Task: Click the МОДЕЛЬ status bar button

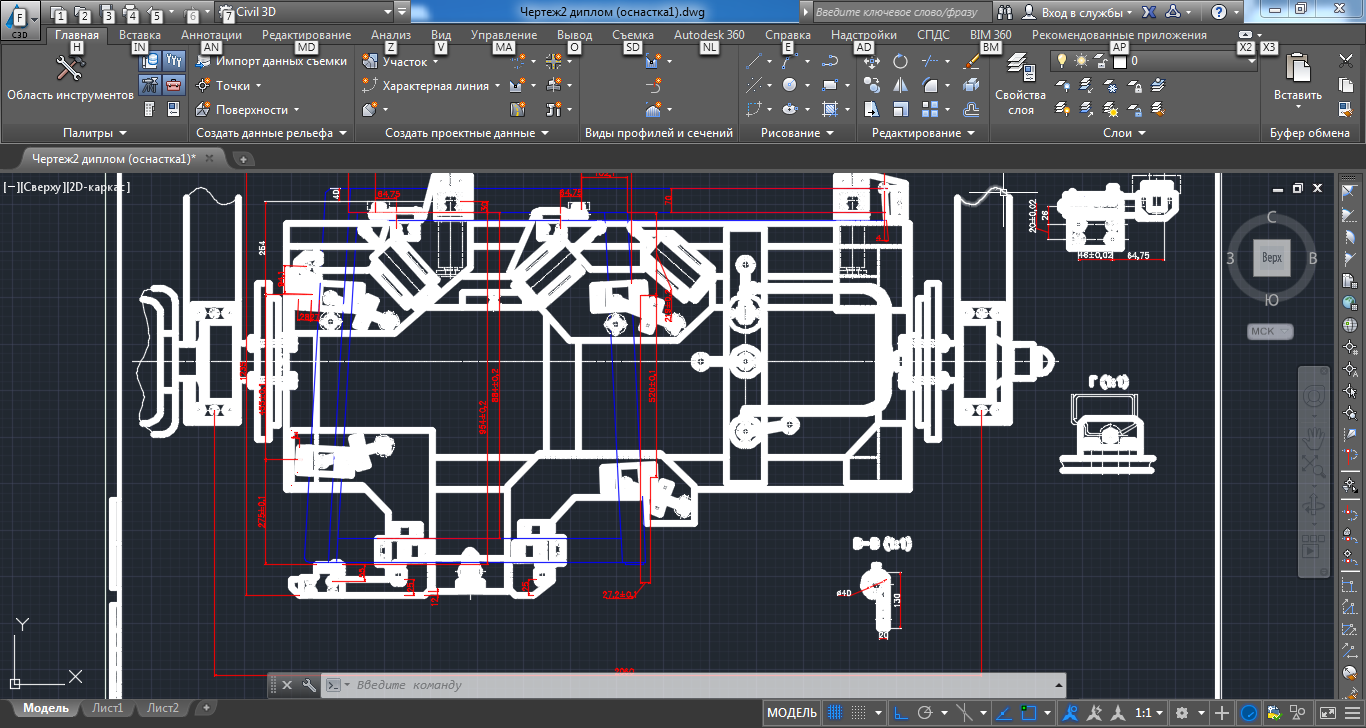Action: (792, 713)
